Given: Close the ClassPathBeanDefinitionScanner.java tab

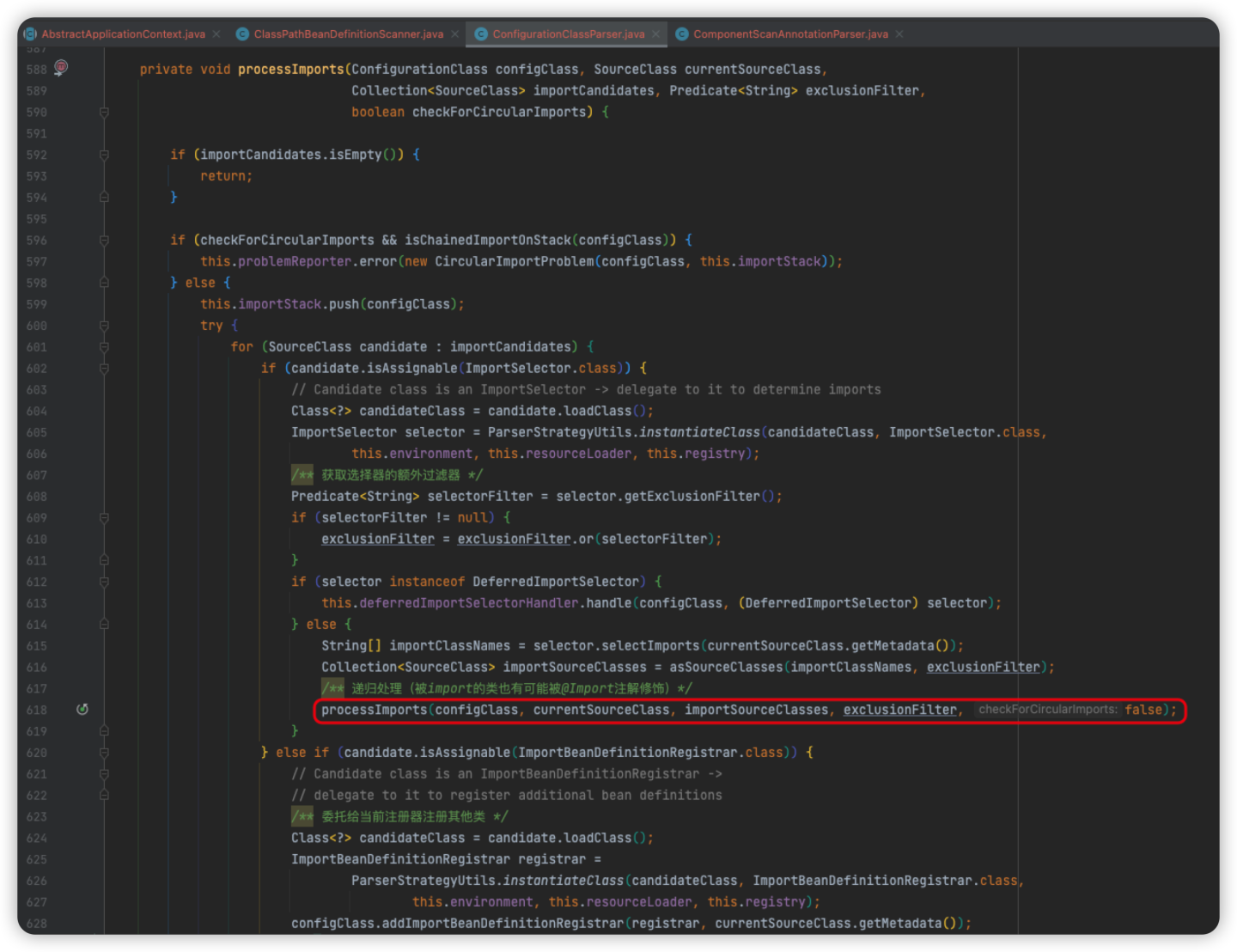Looking at the screenshot, I should click(x=454, y=34).
